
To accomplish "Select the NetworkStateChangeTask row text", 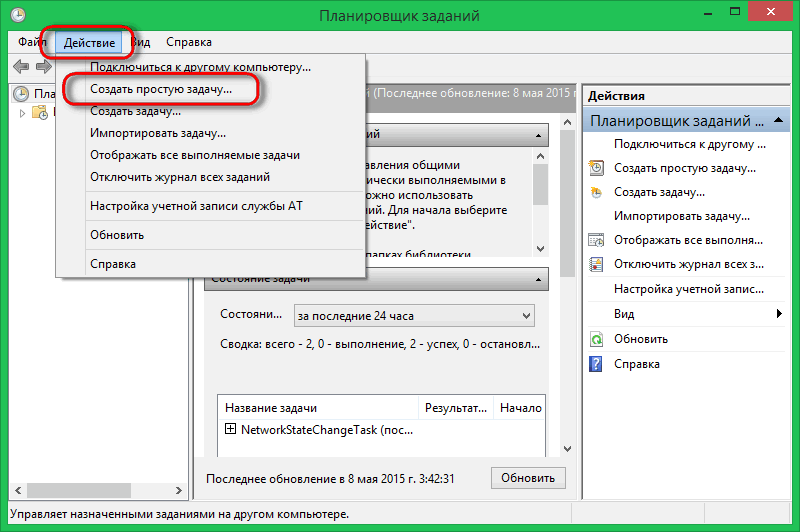I will click(x=327, y=430).
